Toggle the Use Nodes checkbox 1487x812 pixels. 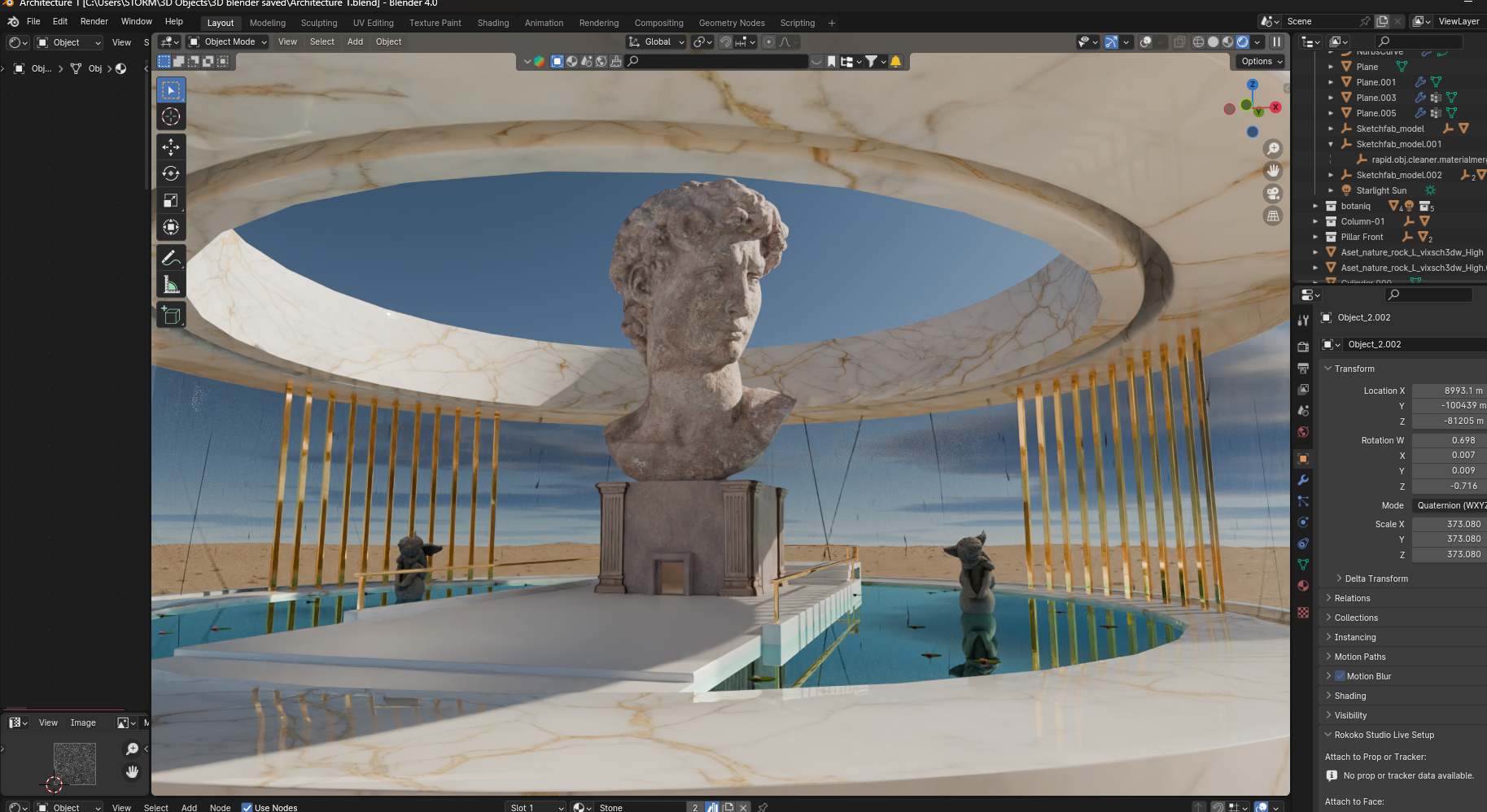(x=247, y=807)
